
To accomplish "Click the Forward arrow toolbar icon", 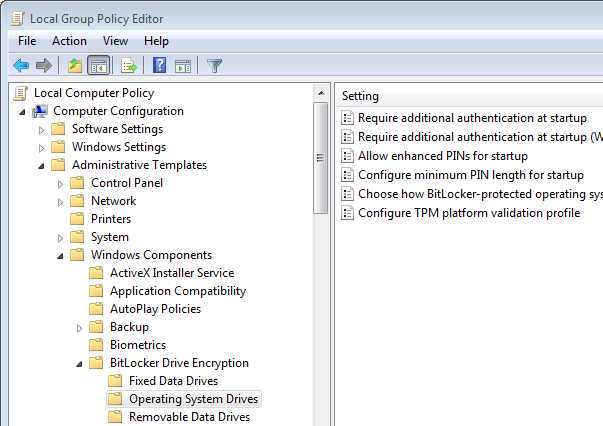I will tap(43, 65).
